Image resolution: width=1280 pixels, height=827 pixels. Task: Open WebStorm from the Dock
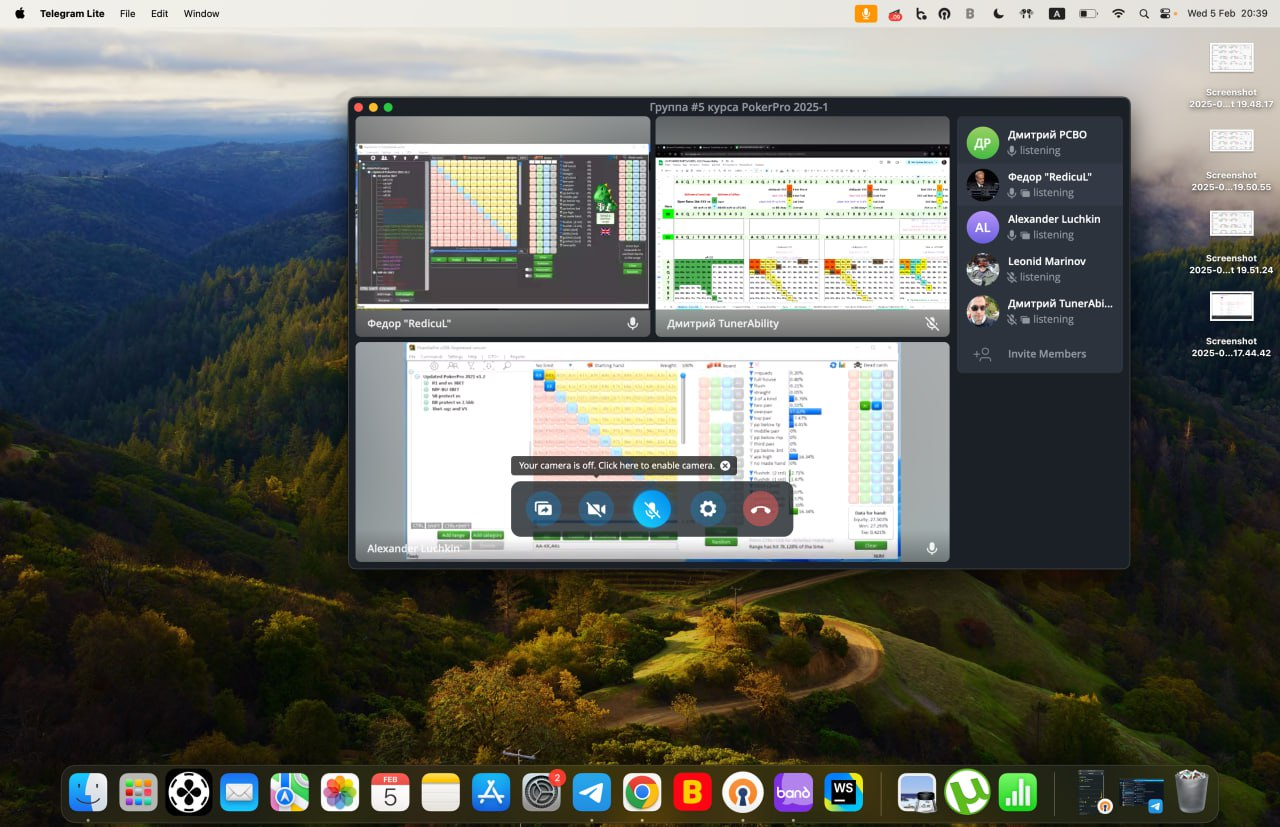pos(843,793)
